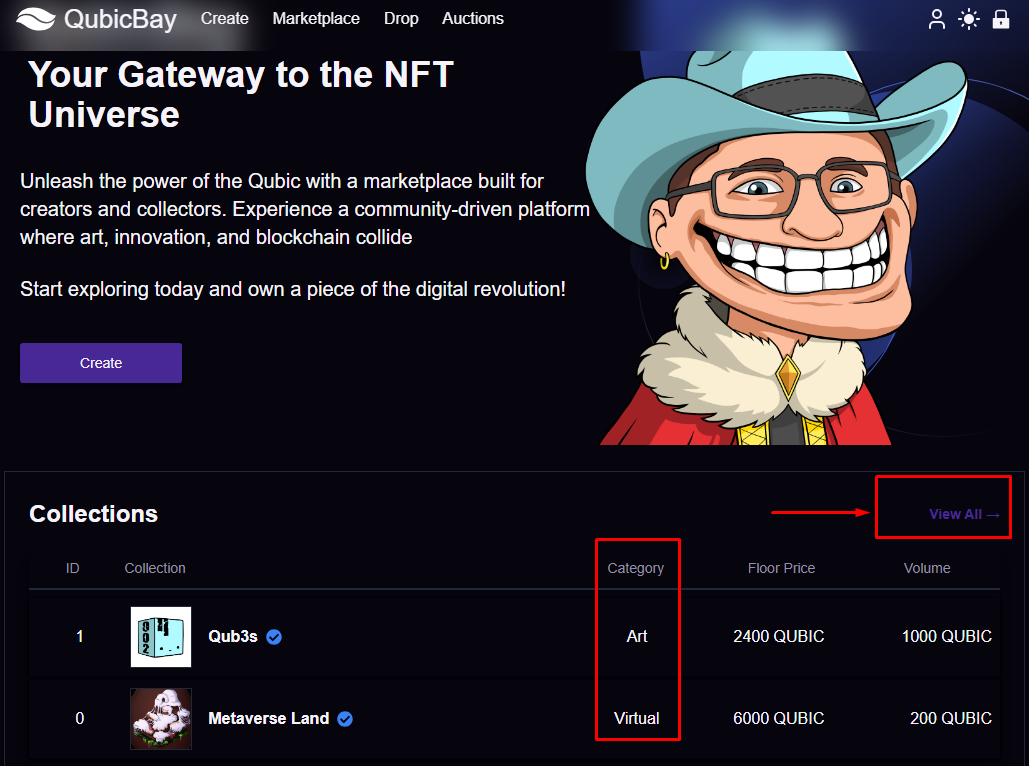Screen dimensions: 1029x766
Task: Click the verified badge next to Qub3s
Action: click(x=273, y=636)
